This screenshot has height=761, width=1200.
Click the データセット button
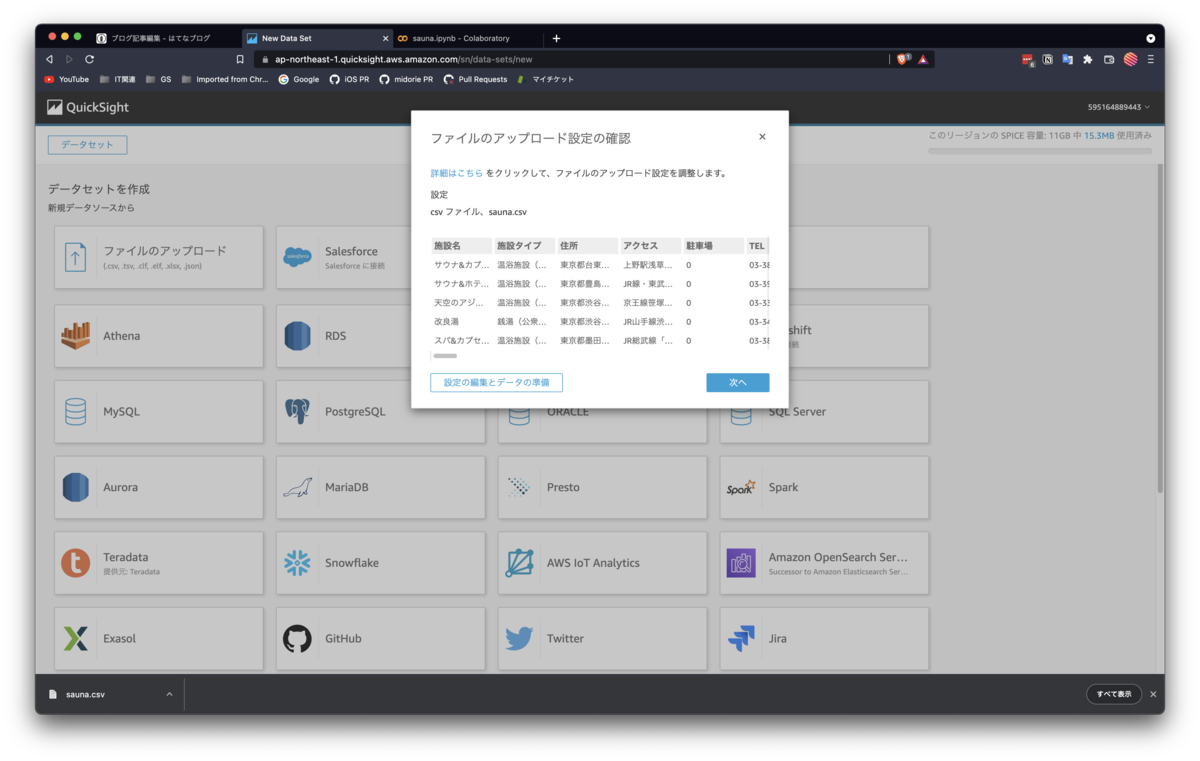pyautogui.click(x=87, y=145)
